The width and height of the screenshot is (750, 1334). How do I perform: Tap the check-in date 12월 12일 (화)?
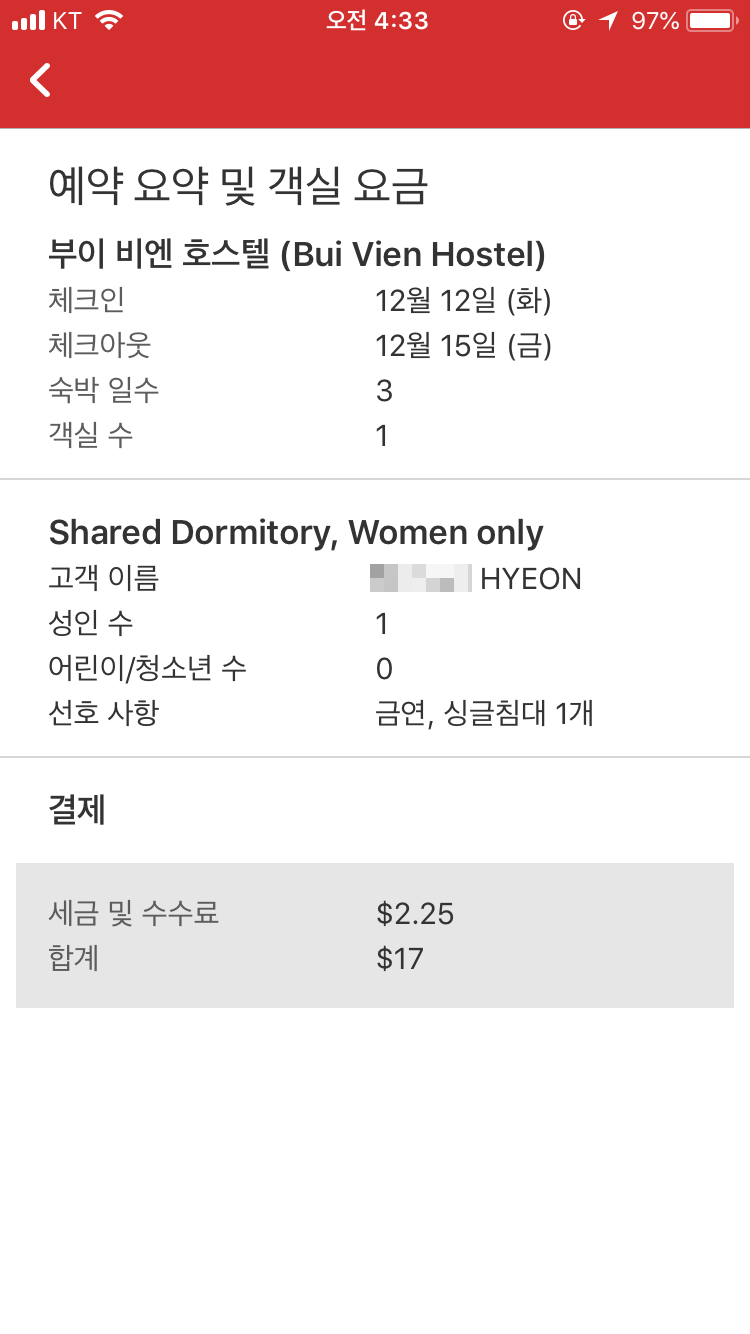point(463,300)
